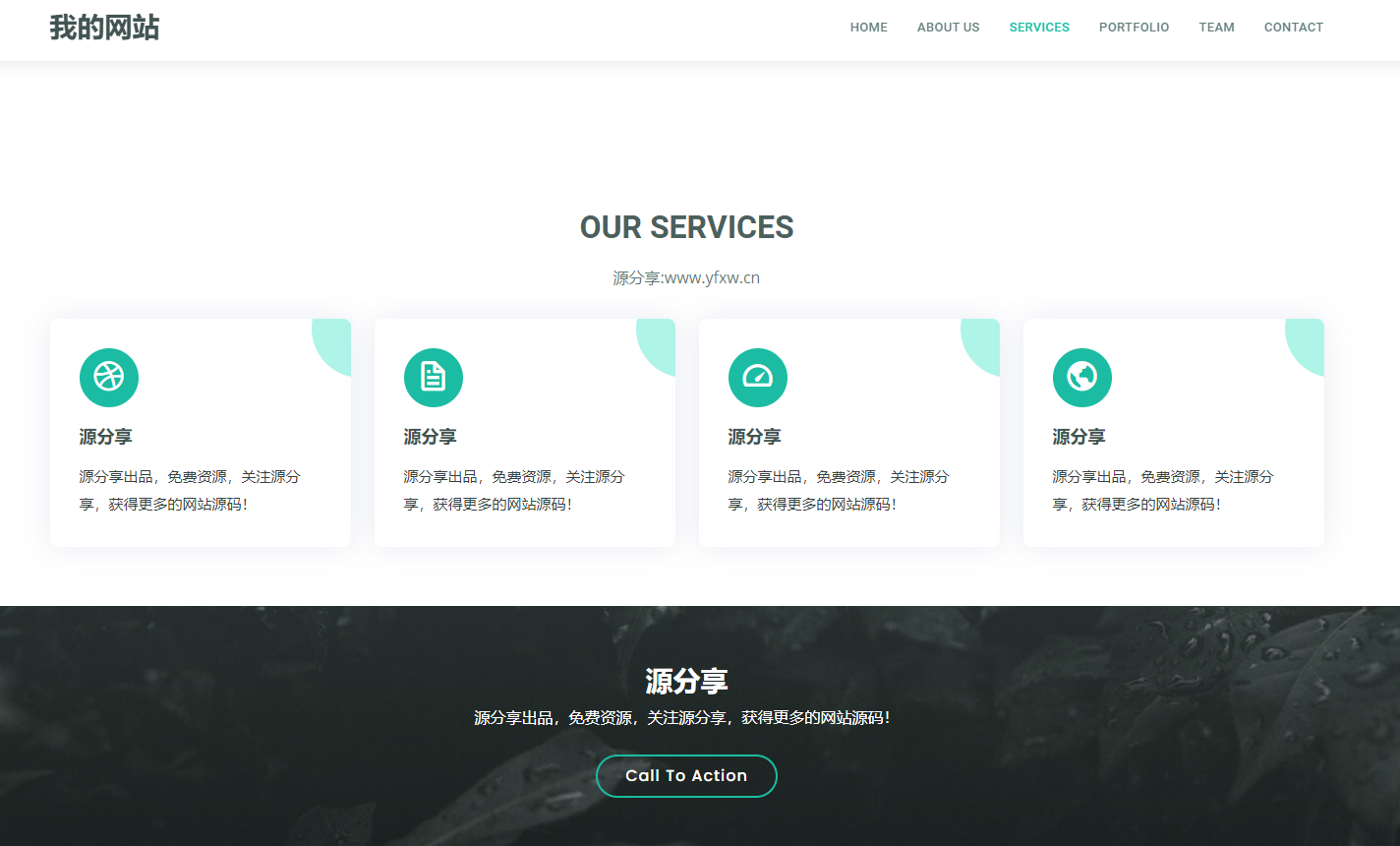This screenshot has height=846, width=1400.
Task: Open the card title under document icon
Action: click(x=431, y=437)
